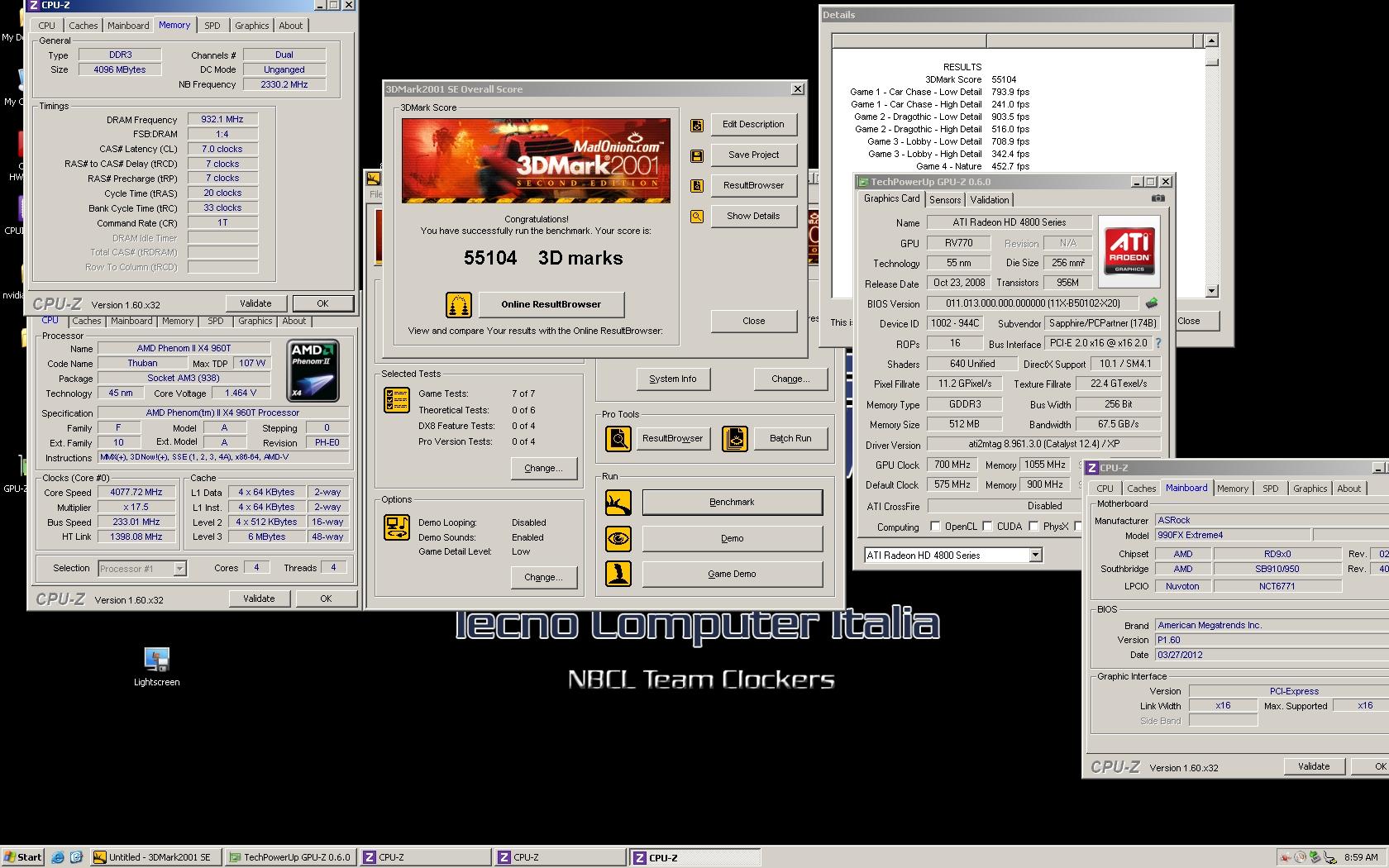Switch to Memory tab in CPU-Z processor window
This screenshot has width=1389, height=868.
click(178, 322)
